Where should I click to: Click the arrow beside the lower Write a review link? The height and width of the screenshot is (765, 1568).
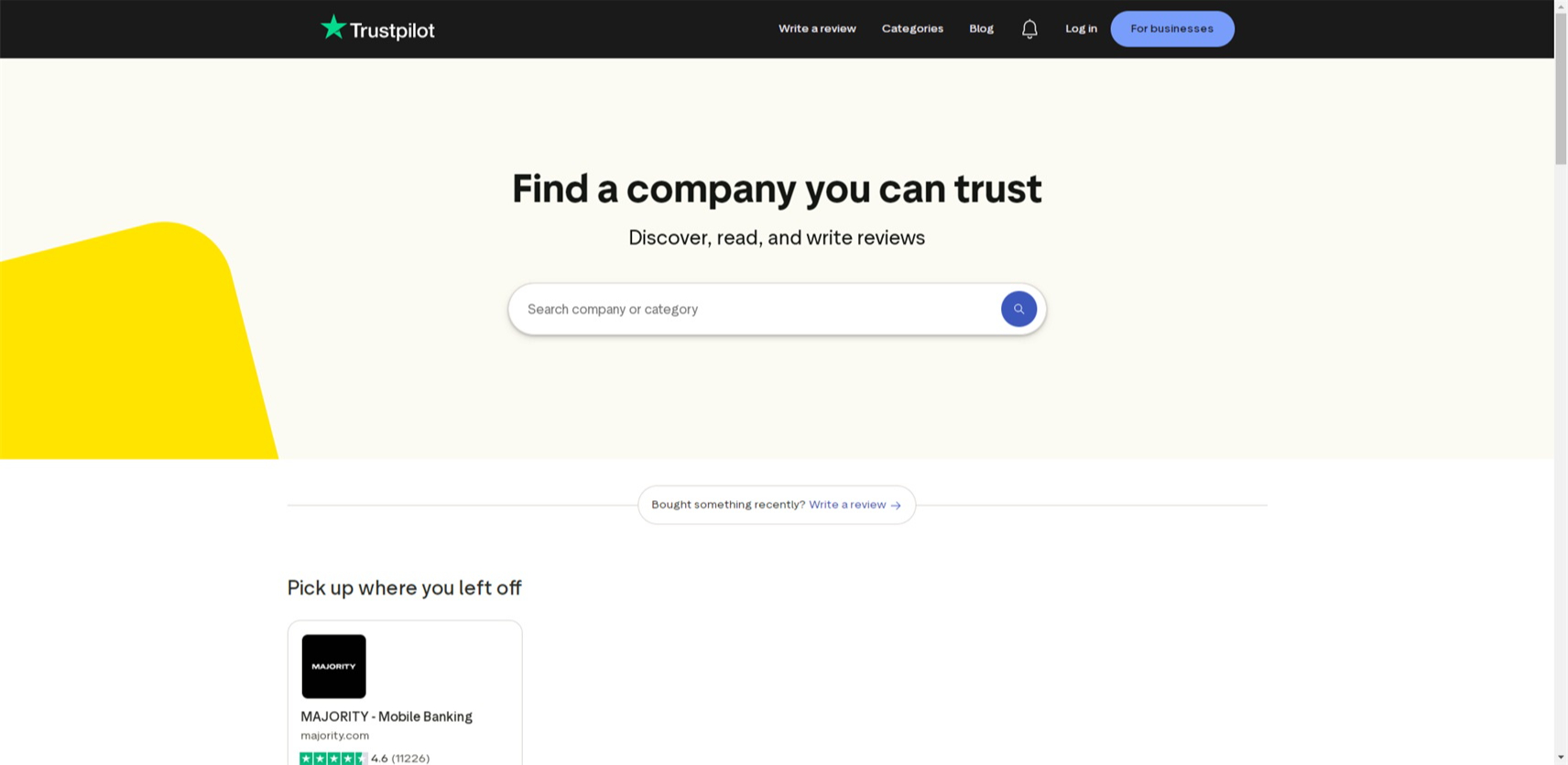[x=896, y=505]
